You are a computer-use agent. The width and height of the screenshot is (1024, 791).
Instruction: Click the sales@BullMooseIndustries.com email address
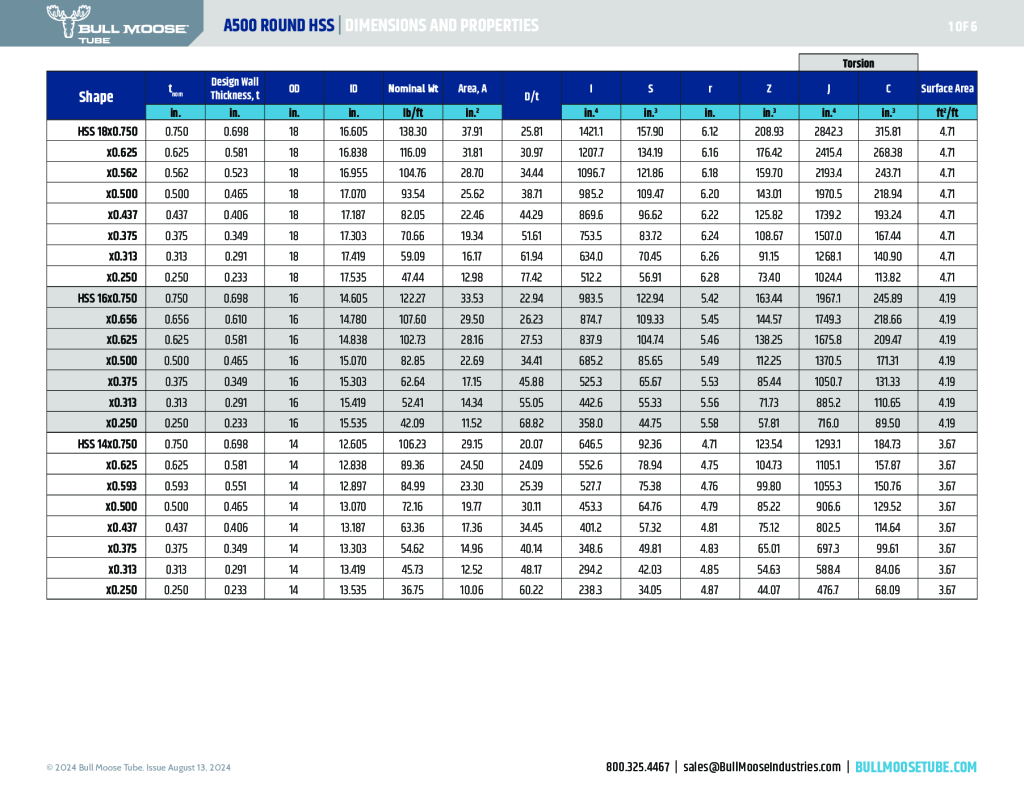pyautogui.click(x=761, y=767)
